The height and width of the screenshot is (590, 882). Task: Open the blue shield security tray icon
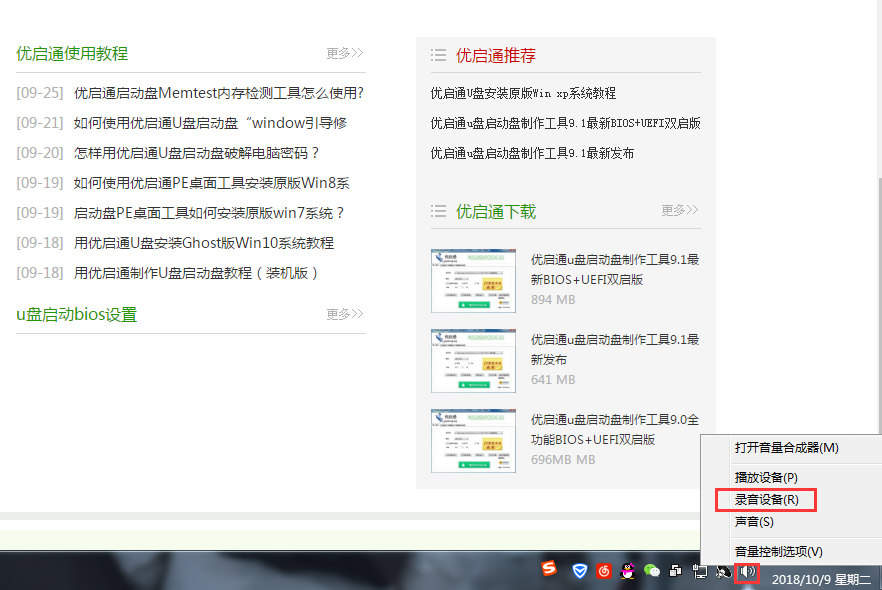579,571
